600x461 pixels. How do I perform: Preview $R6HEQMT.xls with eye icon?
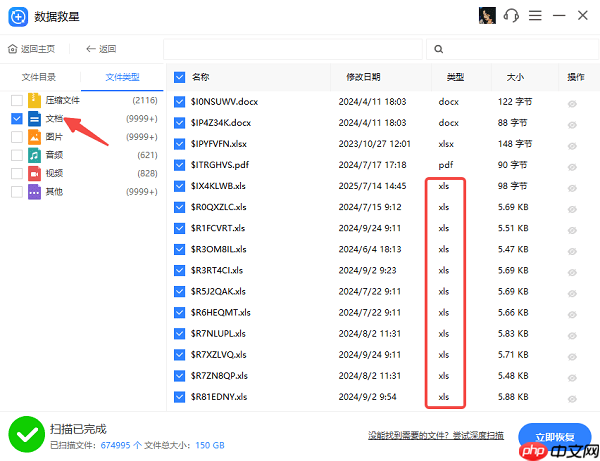coord(572,314)
